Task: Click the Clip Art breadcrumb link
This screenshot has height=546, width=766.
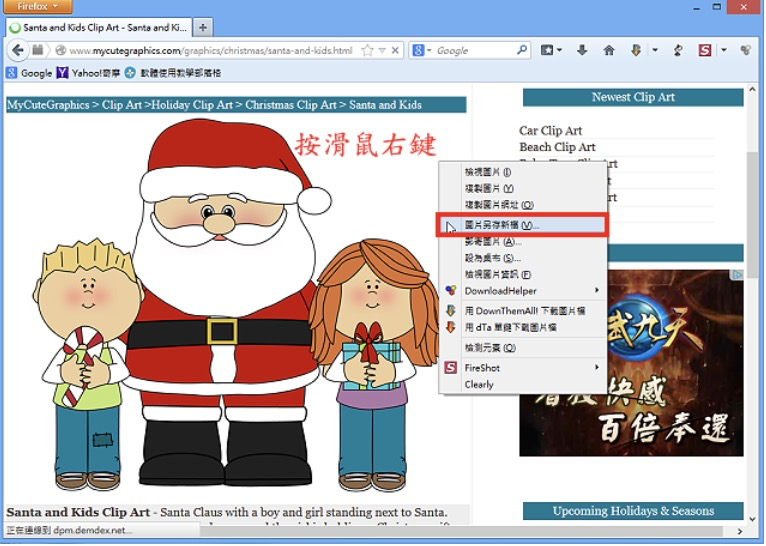Action: [122, 105]
